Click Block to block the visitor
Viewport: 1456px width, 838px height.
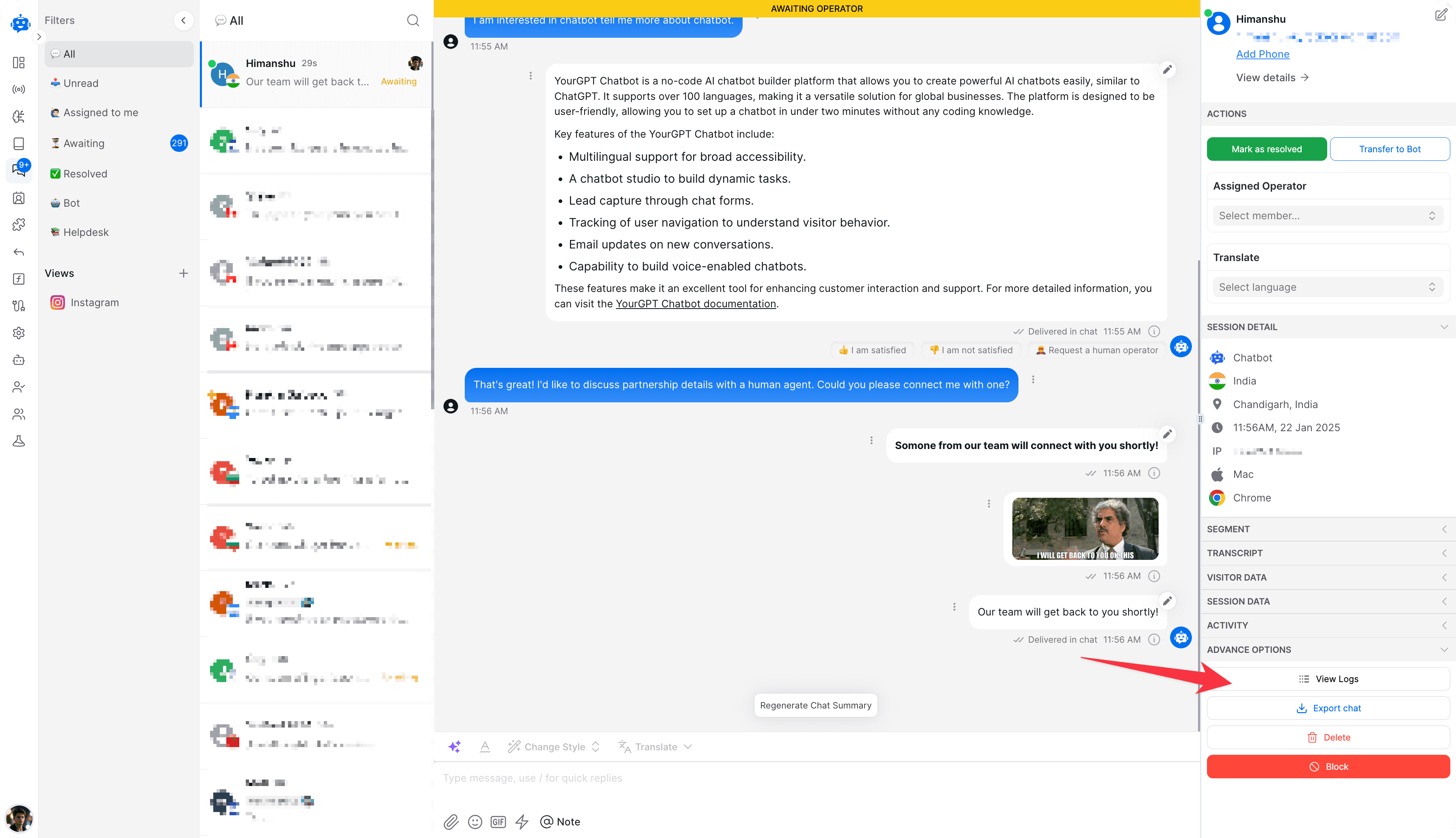pyautogui.click(x=1328, y=766)
